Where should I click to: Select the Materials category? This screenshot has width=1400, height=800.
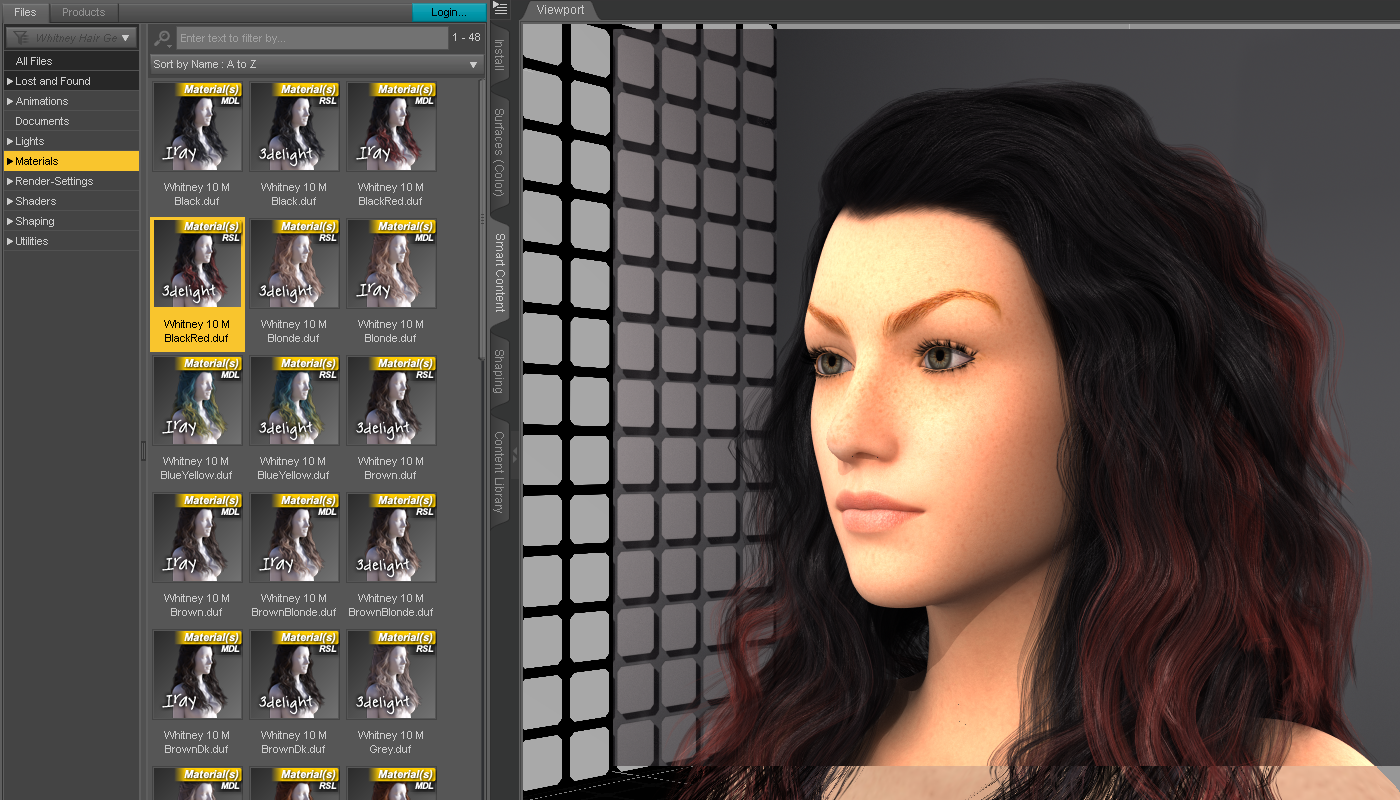(x=72, y=161)
